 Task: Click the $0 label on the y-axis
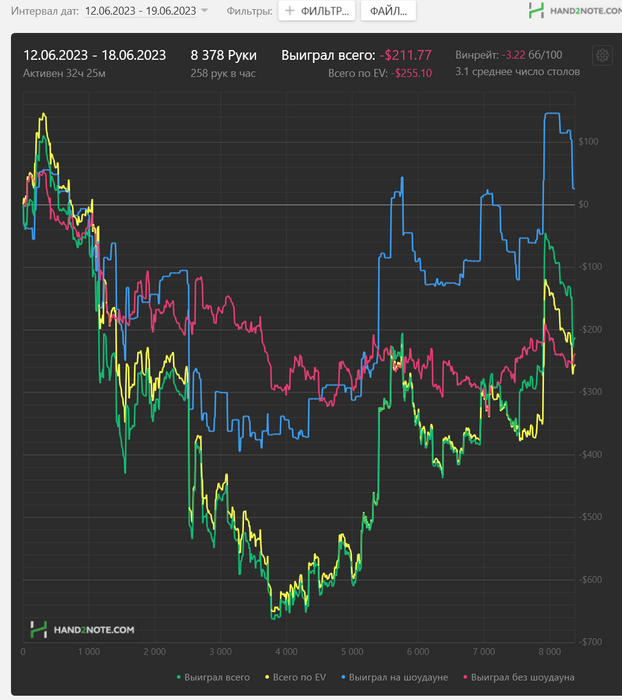pyautogui.click(x=584, y=204)
